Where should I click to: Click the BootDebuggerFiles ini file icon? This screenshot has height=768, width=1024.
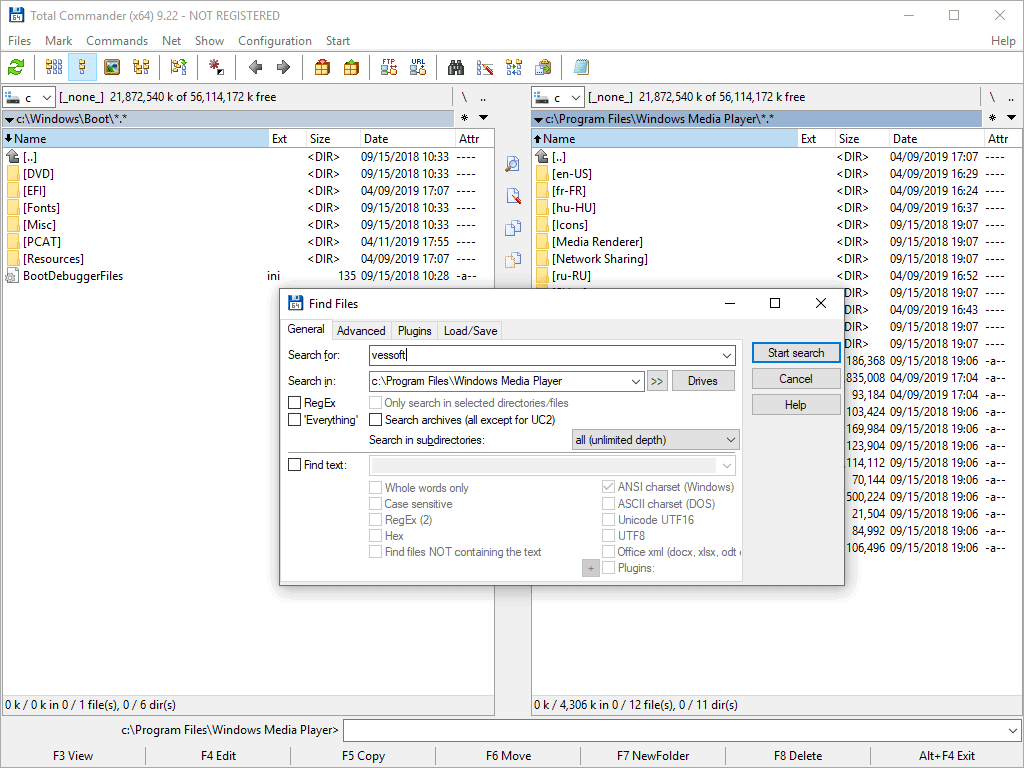point(12,276)
